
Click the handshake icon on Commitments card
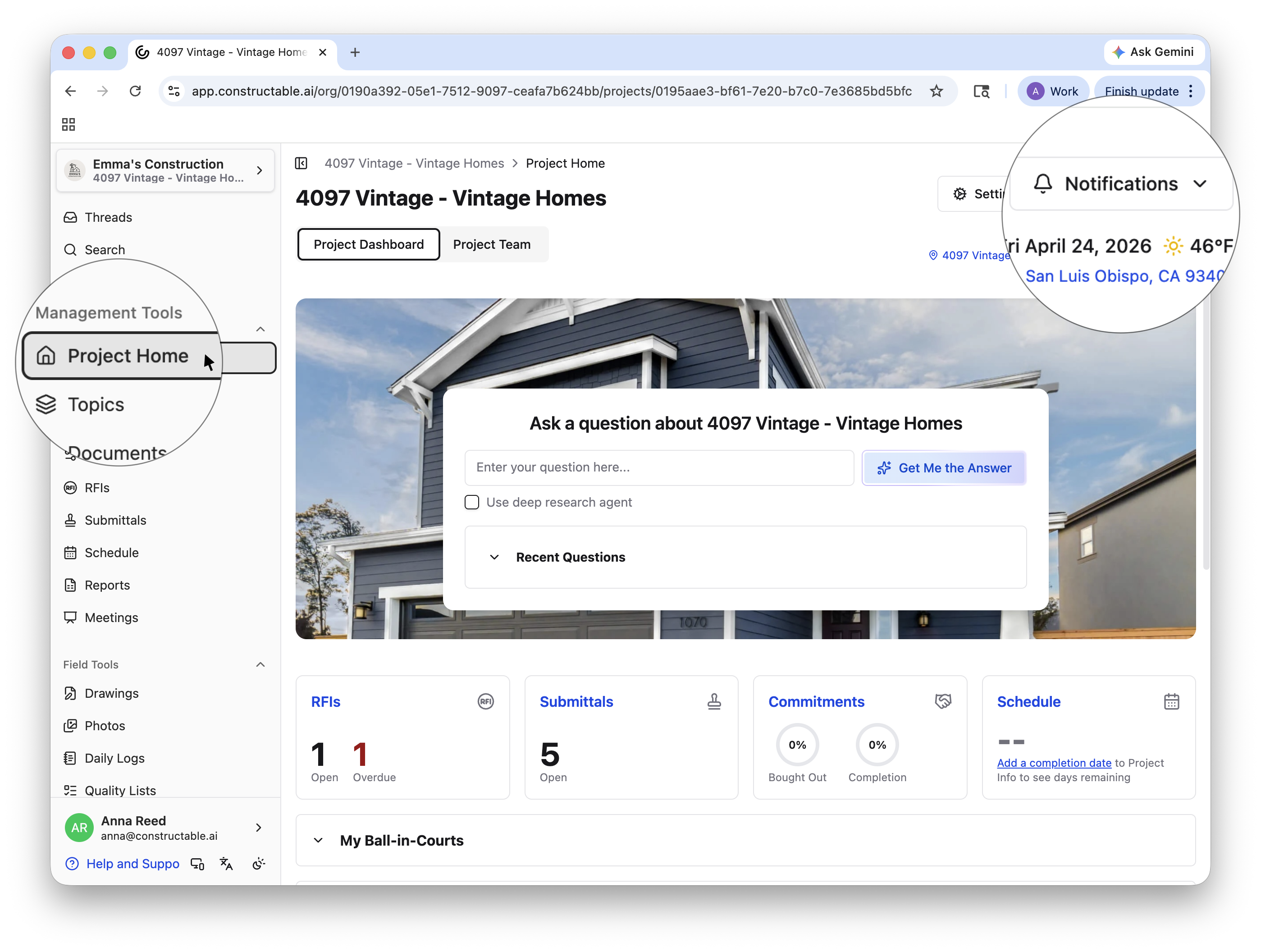point(943,702)
